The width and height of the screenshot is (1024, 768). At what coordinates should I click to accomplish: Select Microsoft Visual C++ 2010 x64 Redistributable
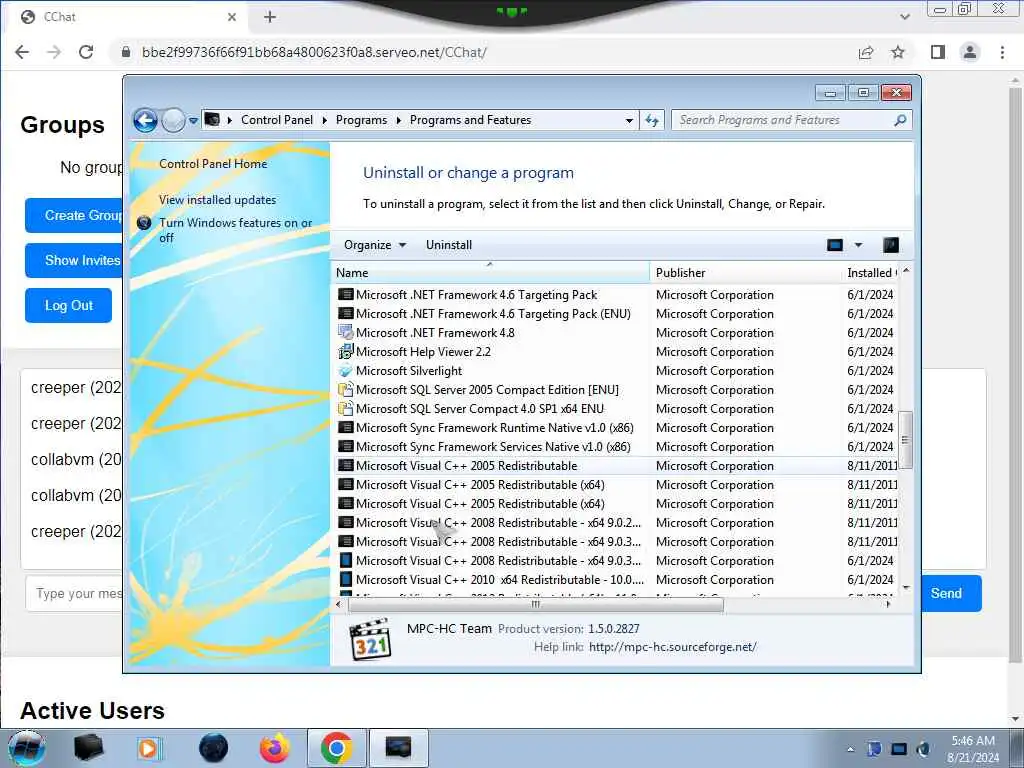(616, 580)
